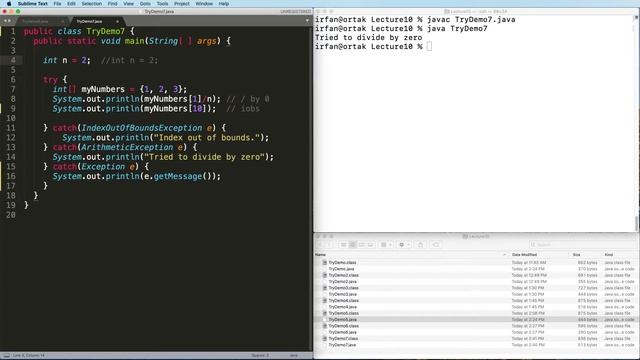The image size is (640, 360).
Task: Select TryDemo6.java in Finder
Action: 476,332
